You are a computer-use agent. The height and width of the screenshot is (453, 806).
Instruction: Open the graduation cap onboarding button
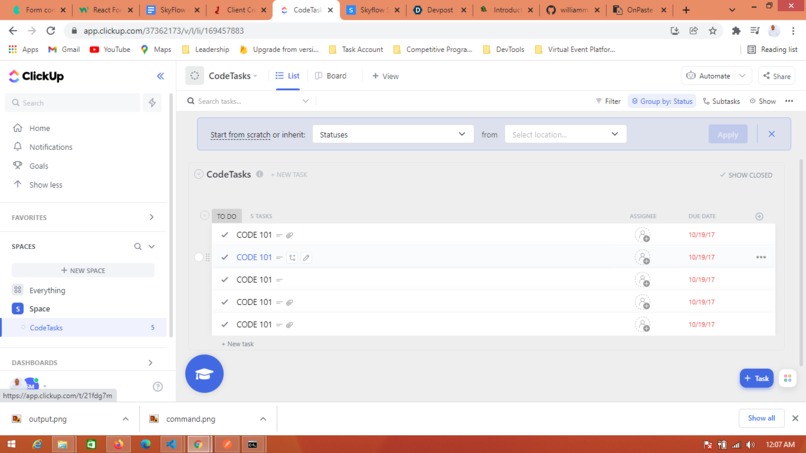click(204, 374)
